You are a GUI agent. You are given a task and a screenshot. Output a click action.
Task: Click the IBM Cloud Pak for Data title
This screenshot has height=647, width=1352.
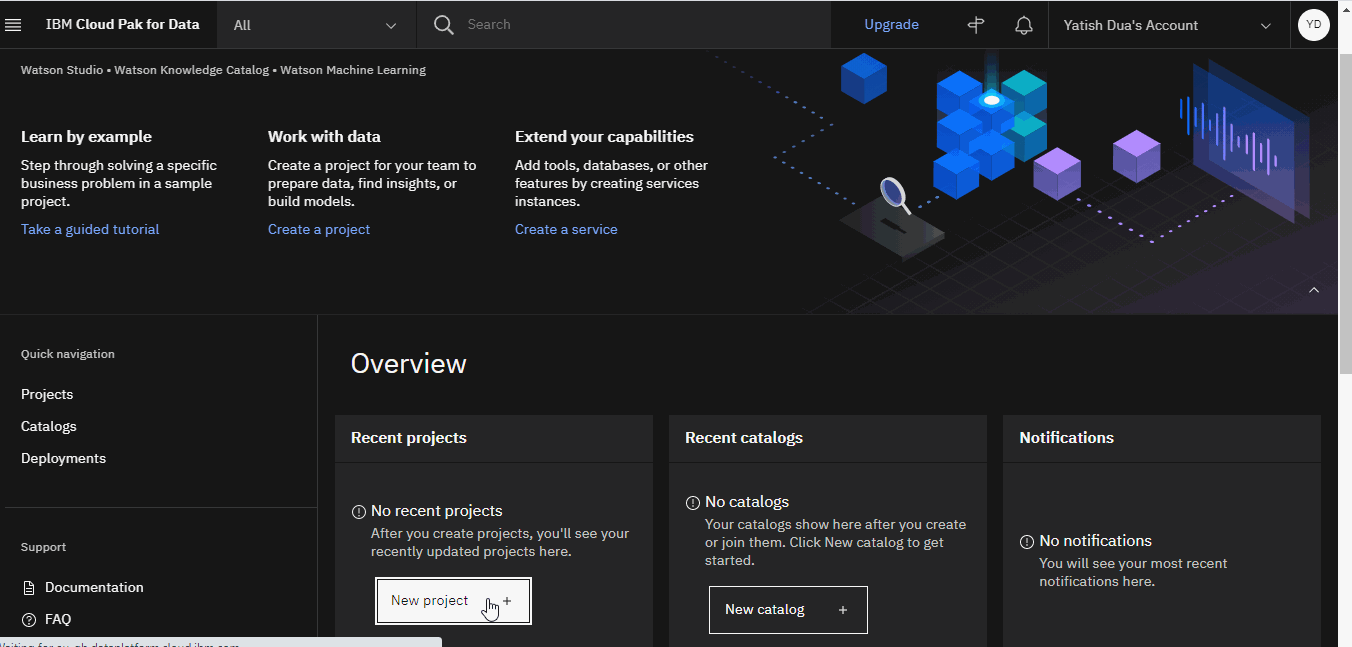122,25
